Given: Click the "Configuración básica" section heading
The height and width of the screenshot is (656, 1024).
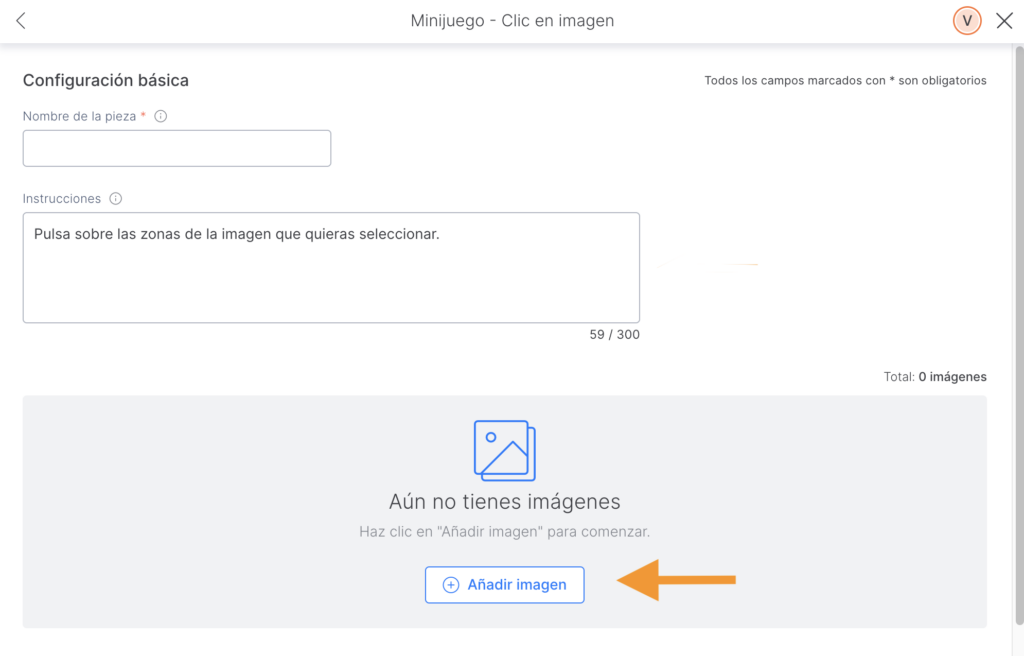Looking at the screenshot, I should (106, 80).
